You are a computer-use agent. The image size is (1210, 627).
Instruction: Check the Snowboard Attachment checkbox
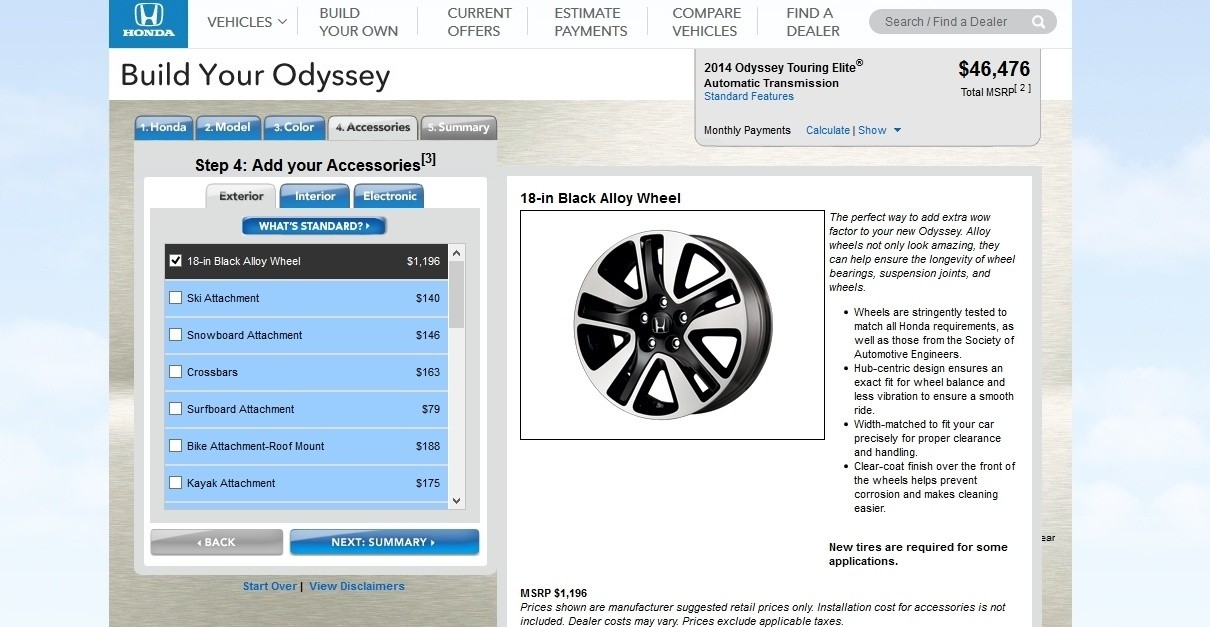(x=176, y=335)
